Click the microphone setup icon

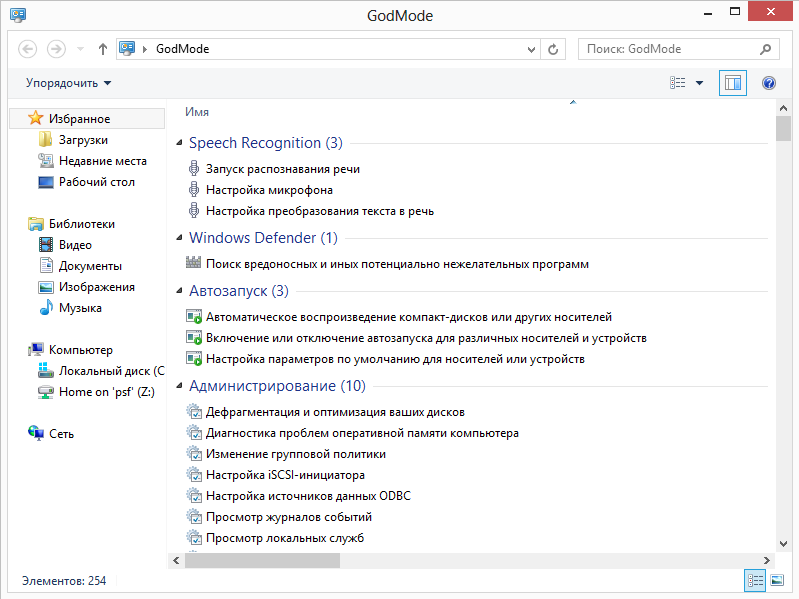pos(195,190)
